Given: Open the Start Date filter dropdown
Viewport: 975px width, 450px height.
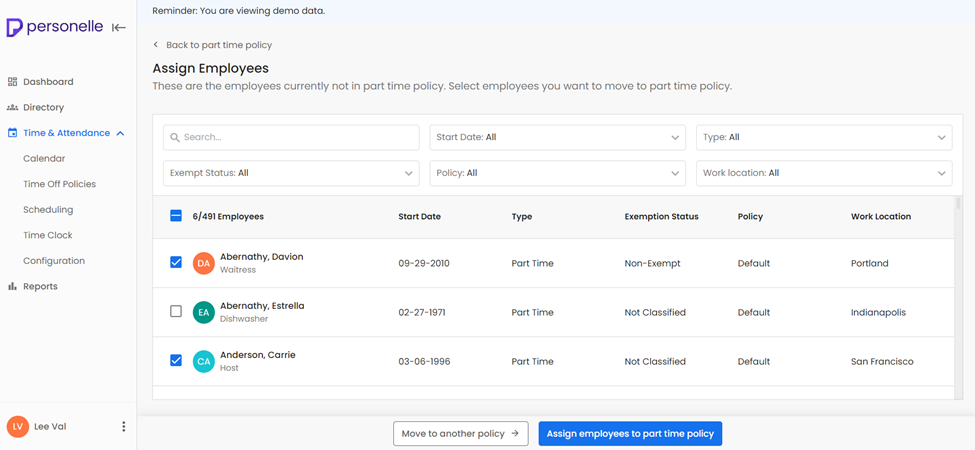Looking at the screenshot, I should 557,137.
